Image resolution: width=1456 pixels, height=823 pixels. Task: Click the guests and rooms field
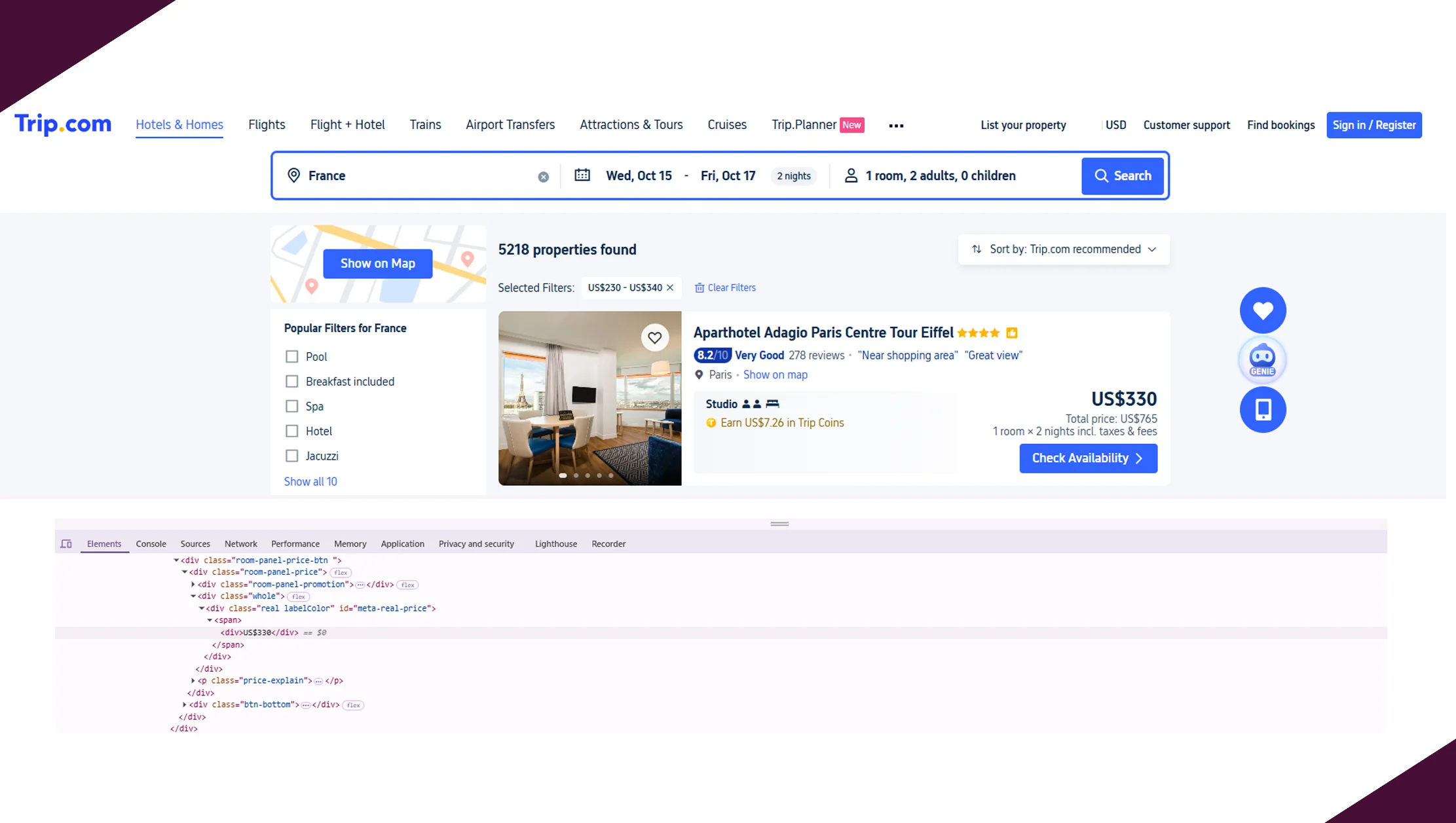pyautogui.click(x=940, y=176)
